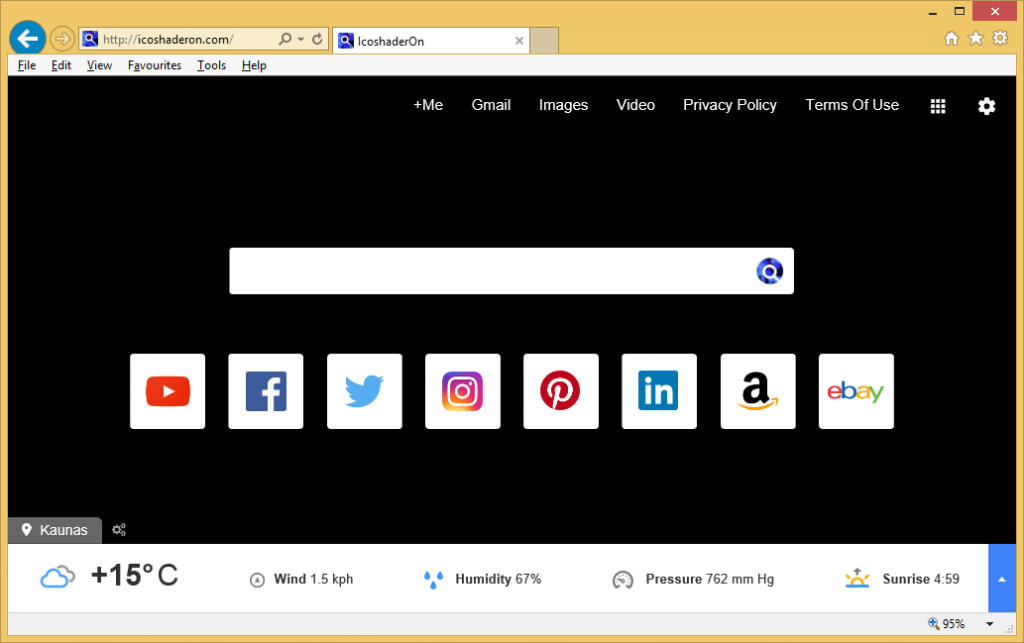The width and height of the screenshot is (1024, 643).
Task: Click the search button in the search box
Action: click(x=769, y=271)
